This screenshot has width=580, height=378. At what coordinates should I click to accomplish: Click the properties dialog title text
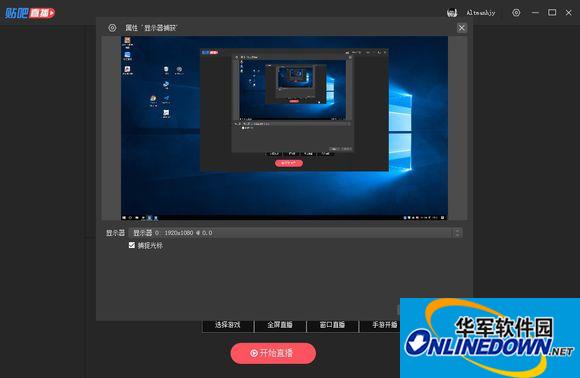click(151, 28)
